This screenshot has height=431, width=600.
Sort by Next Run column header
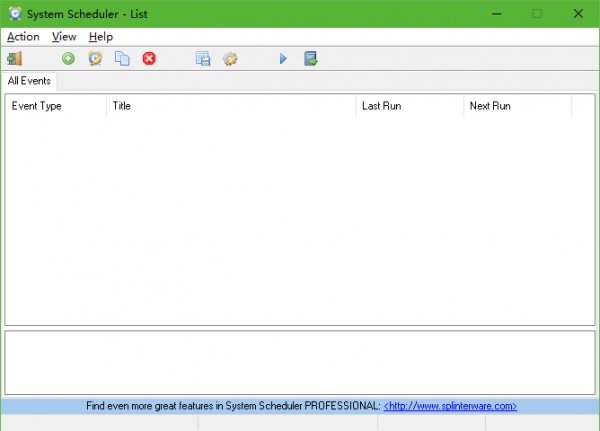click(518, 106)
